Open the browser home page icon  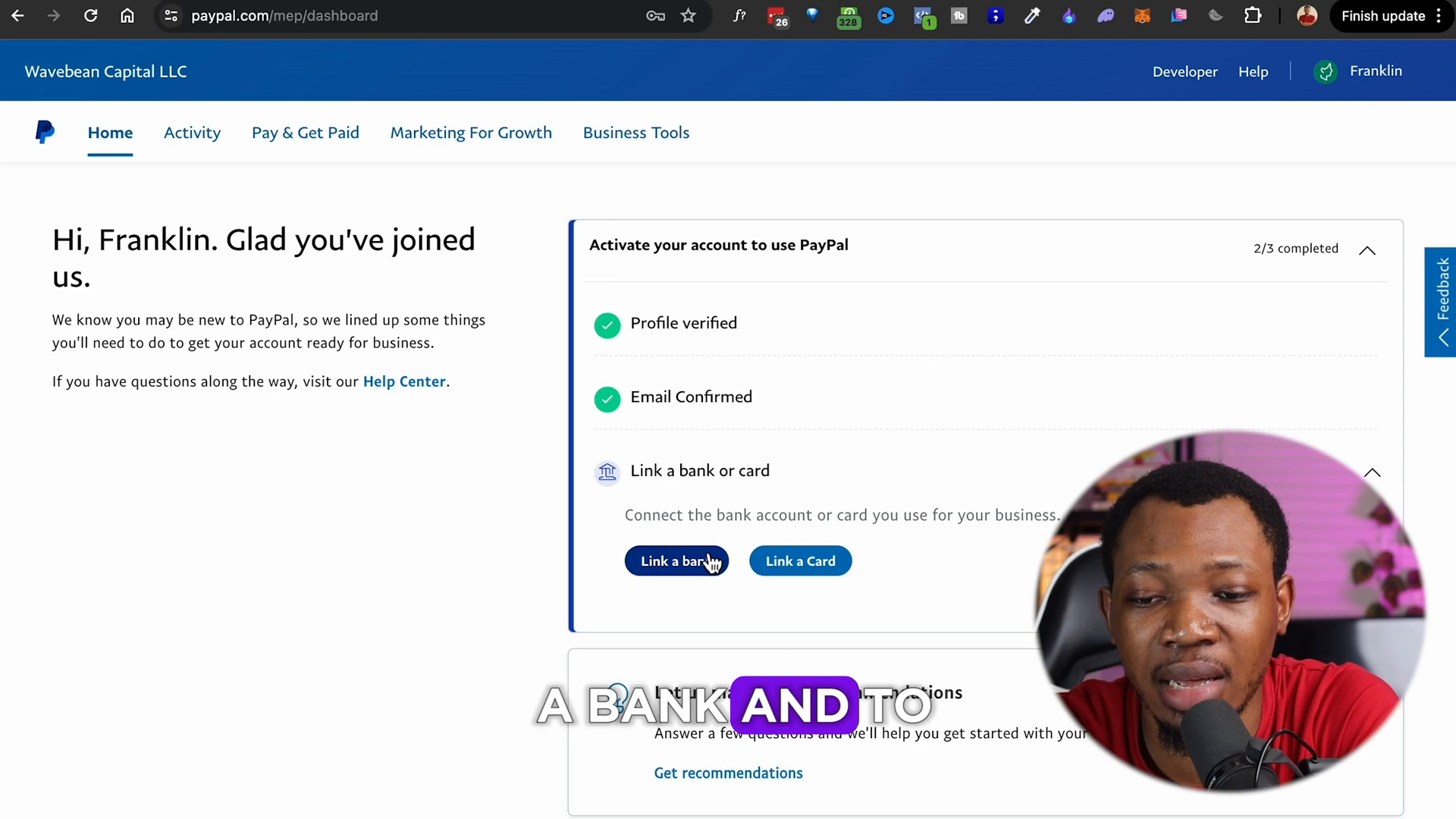(127, 16)
